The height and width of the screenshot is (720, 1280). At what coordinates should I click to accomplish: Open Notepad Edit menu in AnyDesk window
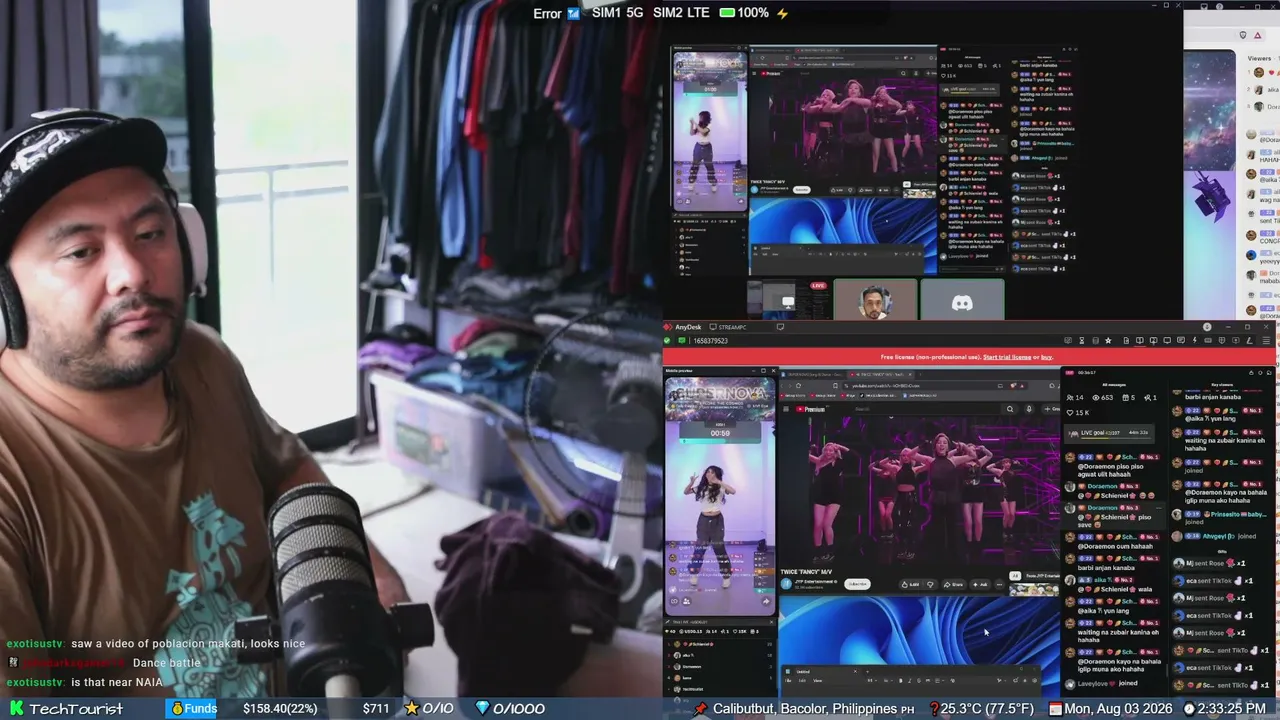pyautogui.click(x=802, y=680)
